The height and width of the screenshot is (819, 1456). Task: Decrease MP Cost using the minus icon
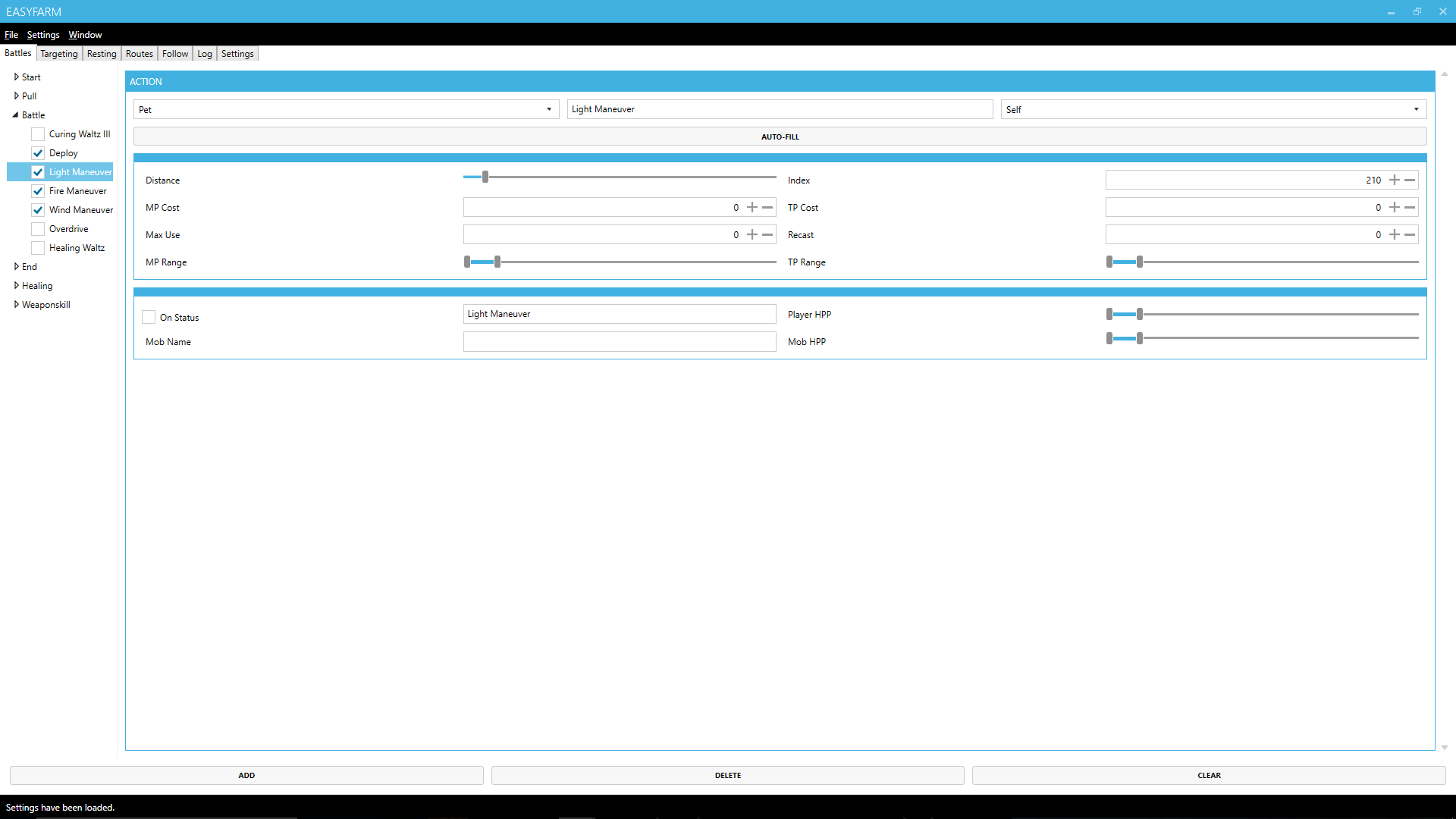768,207
